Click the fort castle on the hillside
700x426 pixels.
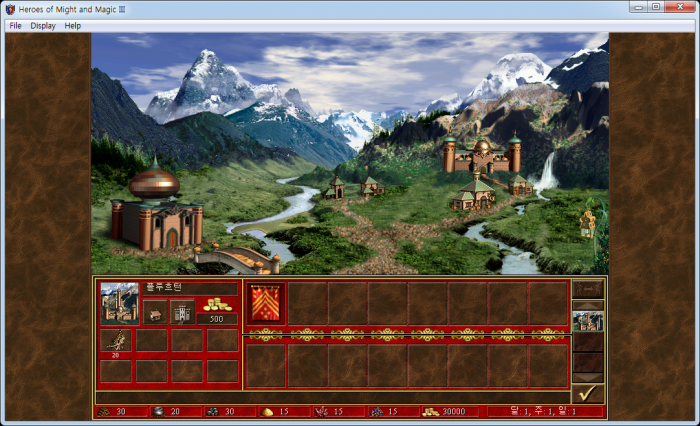tap(482, 154)
